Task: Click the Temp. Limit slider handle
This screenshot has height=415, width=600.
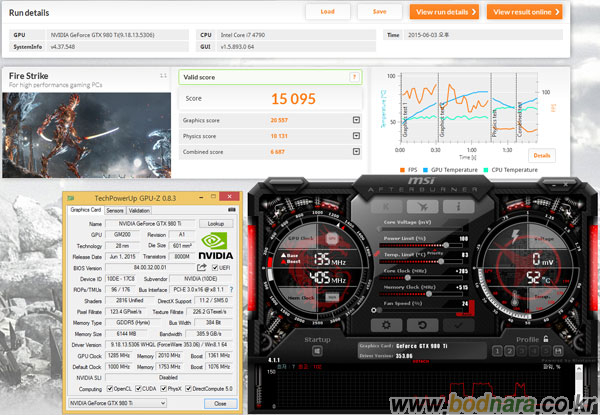Action: point(441,261)
